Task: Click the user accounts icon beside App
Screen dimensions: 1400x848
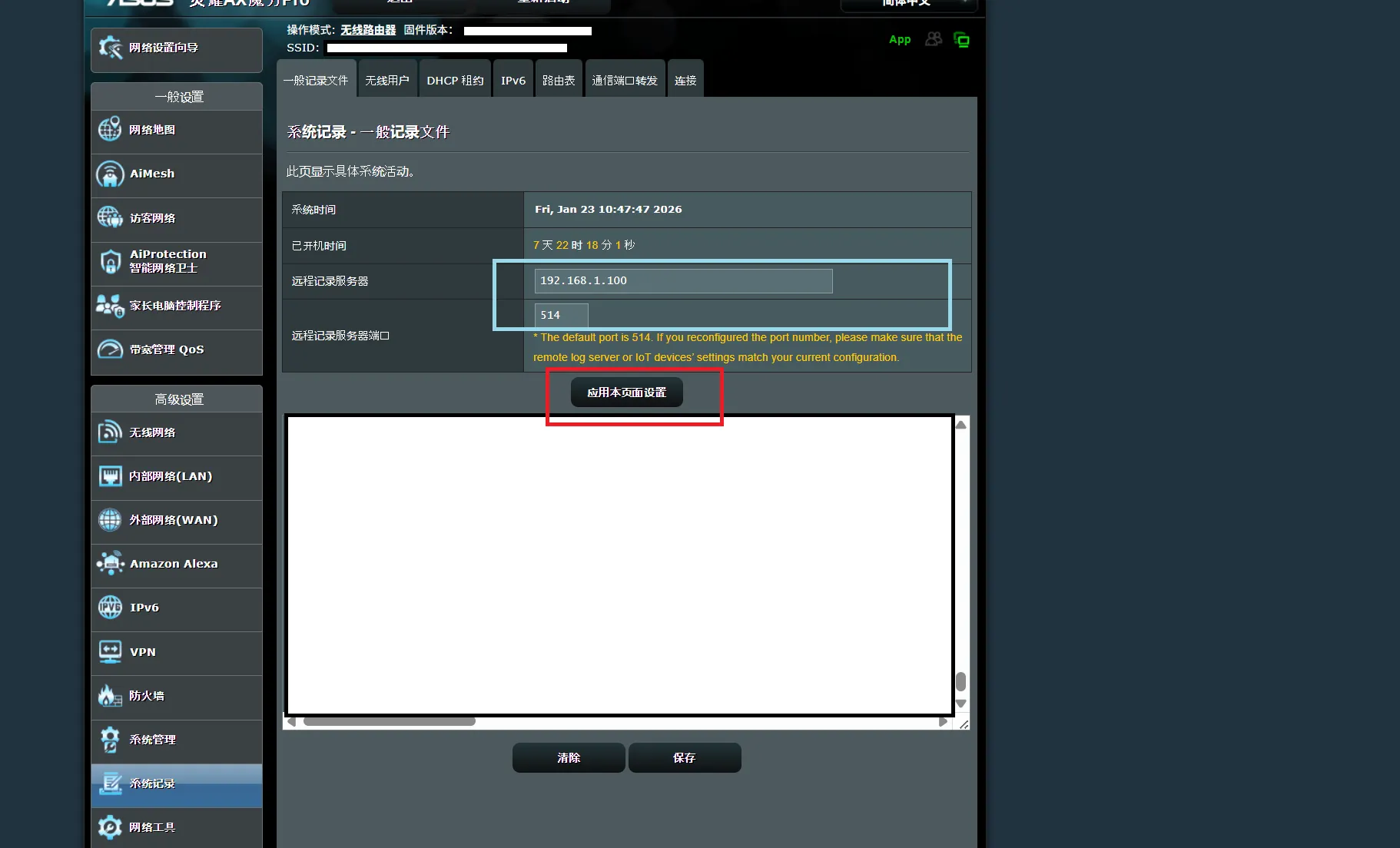Action: click(934, 39)
